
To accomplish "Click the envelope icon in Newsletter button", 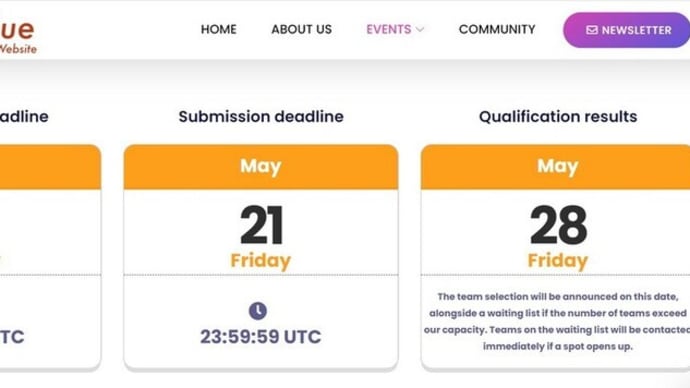I will click(x=592, y=30).
